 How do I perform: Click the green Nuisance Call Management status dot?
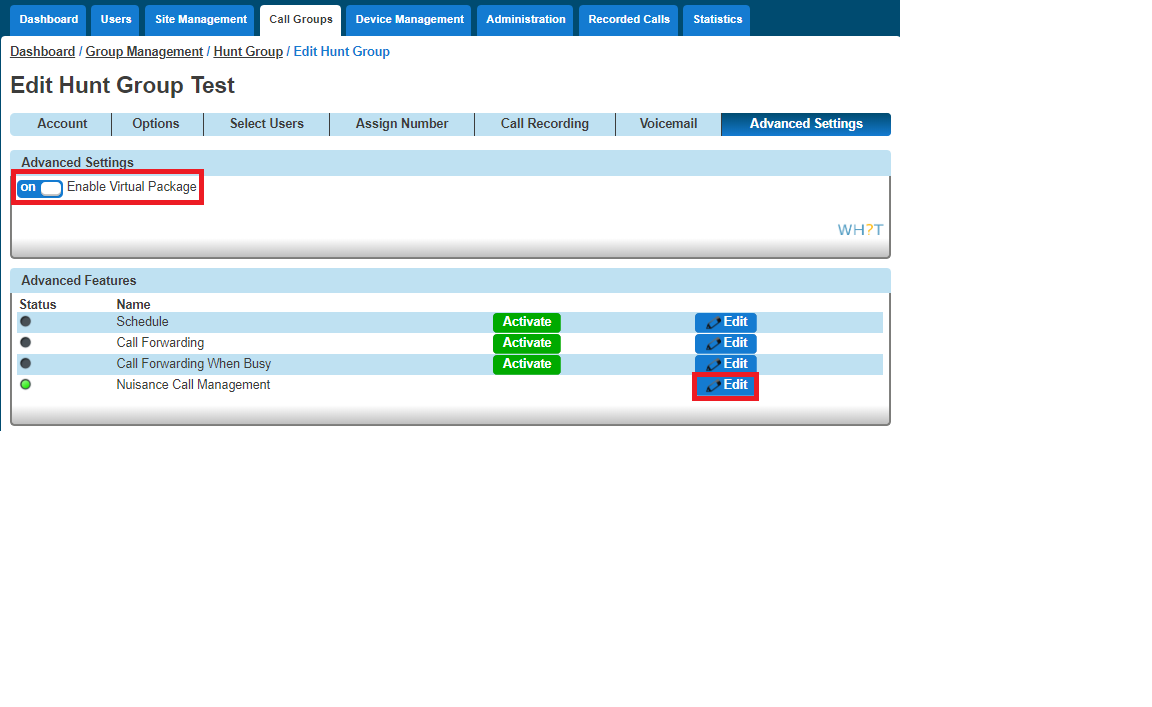click(x=26, y=384)
